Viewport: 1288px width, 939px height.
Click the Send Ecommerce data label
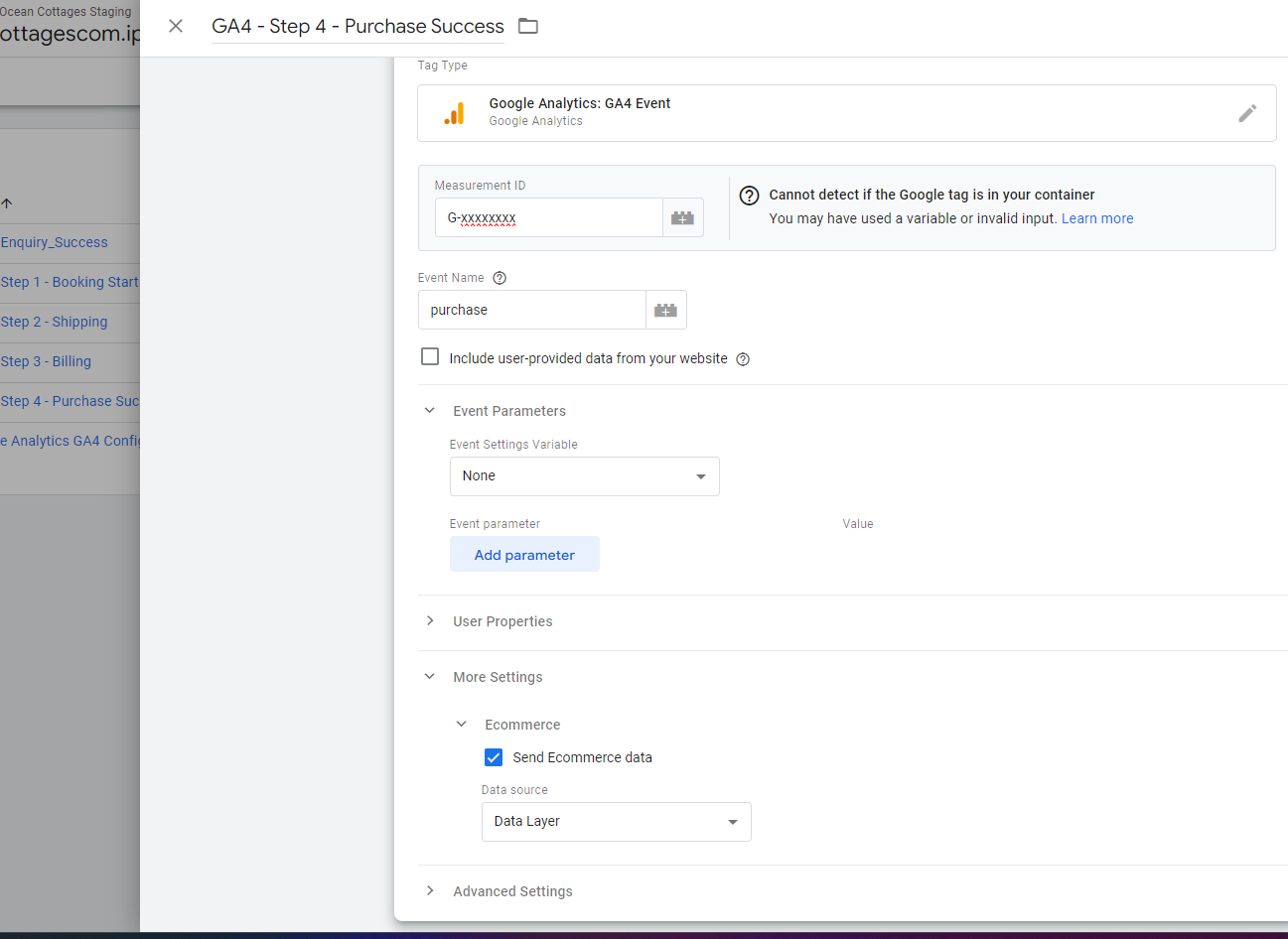click(x=582, y=757)
